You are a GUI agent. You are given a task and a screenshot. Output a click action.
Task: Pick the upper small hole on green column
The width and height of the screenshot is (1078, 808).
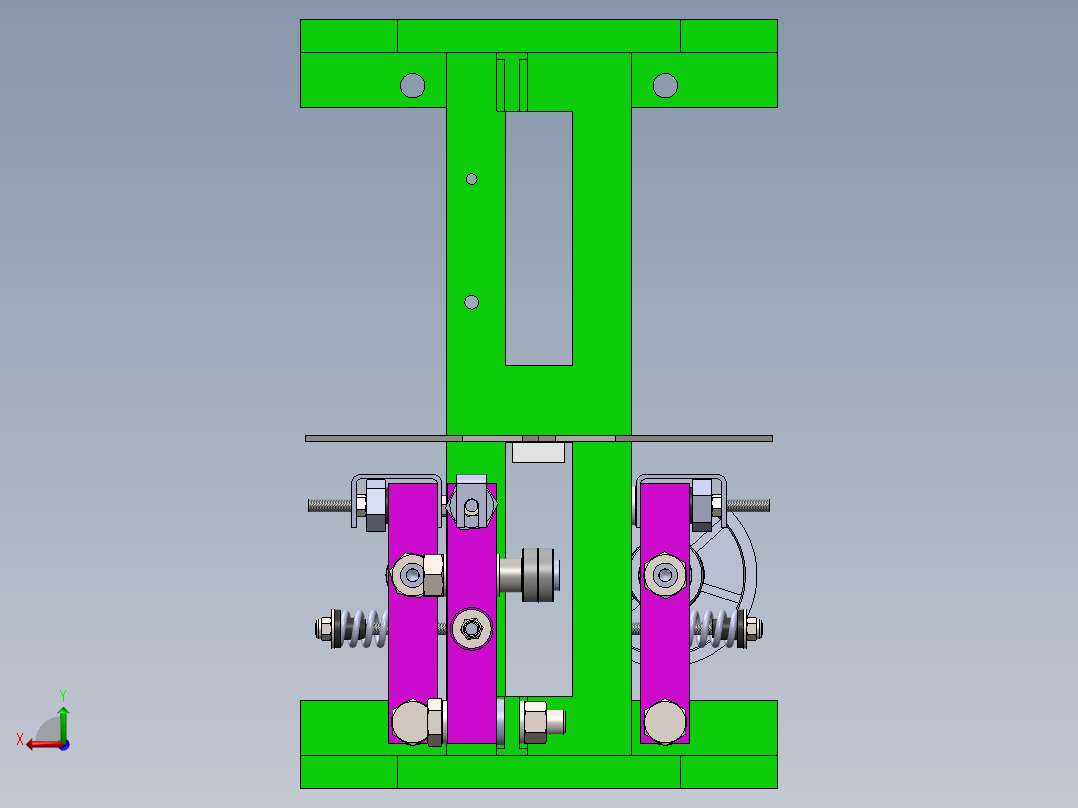pyautogui.click(x=472, y=179)
